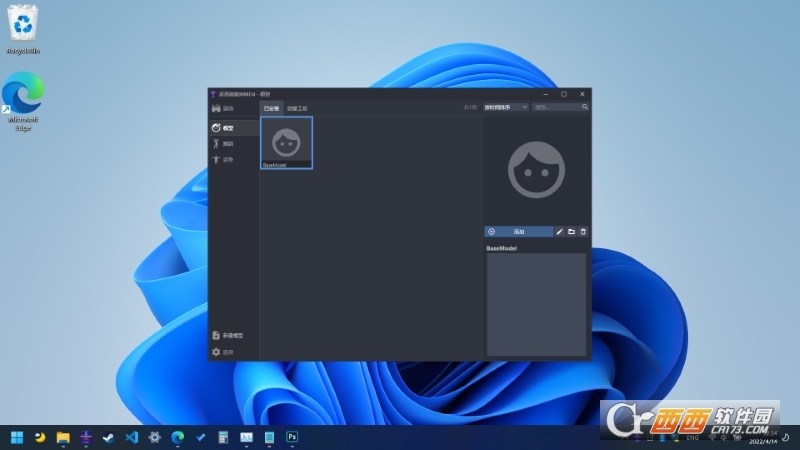Select the BaseModel thumbnail
The image size is (800, 450).
tap(286, 142)
